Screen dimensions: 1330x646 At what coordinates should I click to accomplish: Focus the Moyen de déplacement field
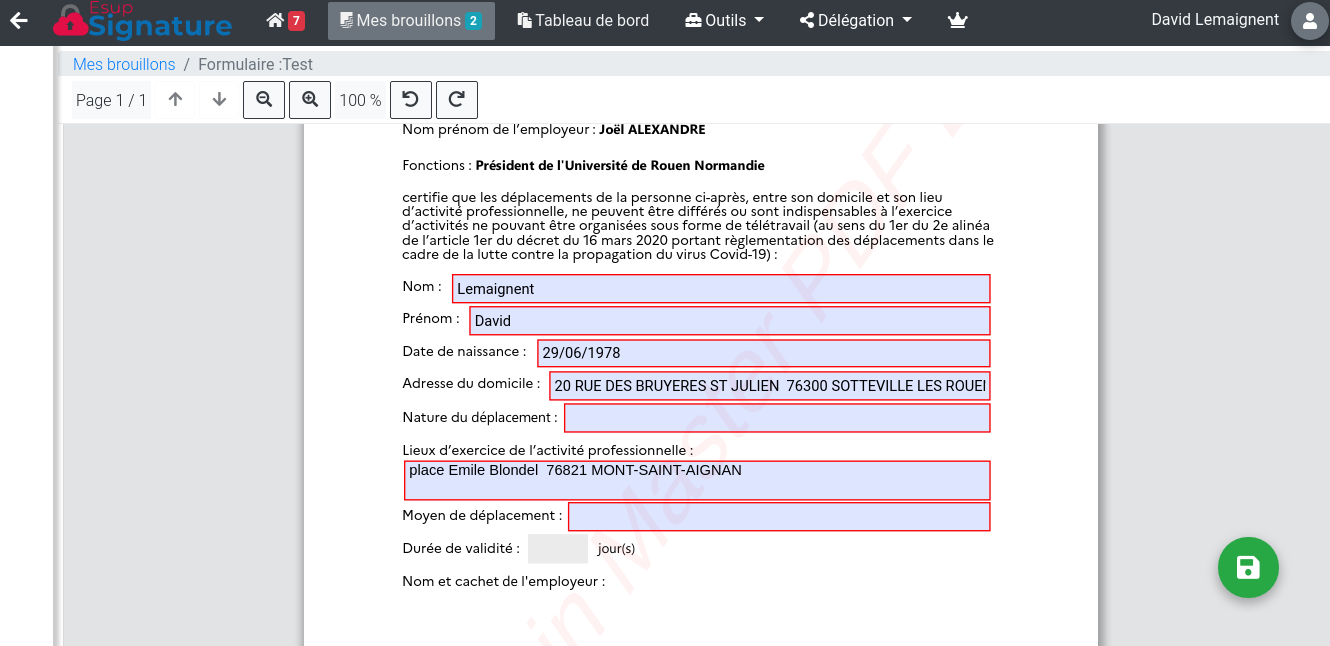point(779,517)
